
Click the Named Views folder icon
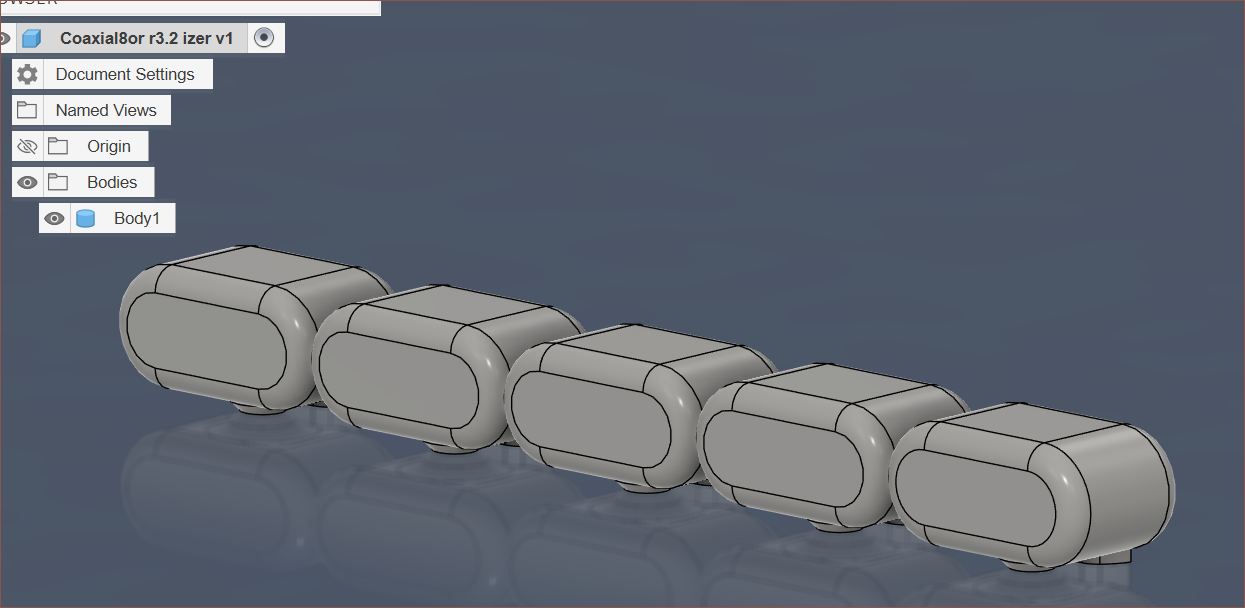[x=28, y=110]
